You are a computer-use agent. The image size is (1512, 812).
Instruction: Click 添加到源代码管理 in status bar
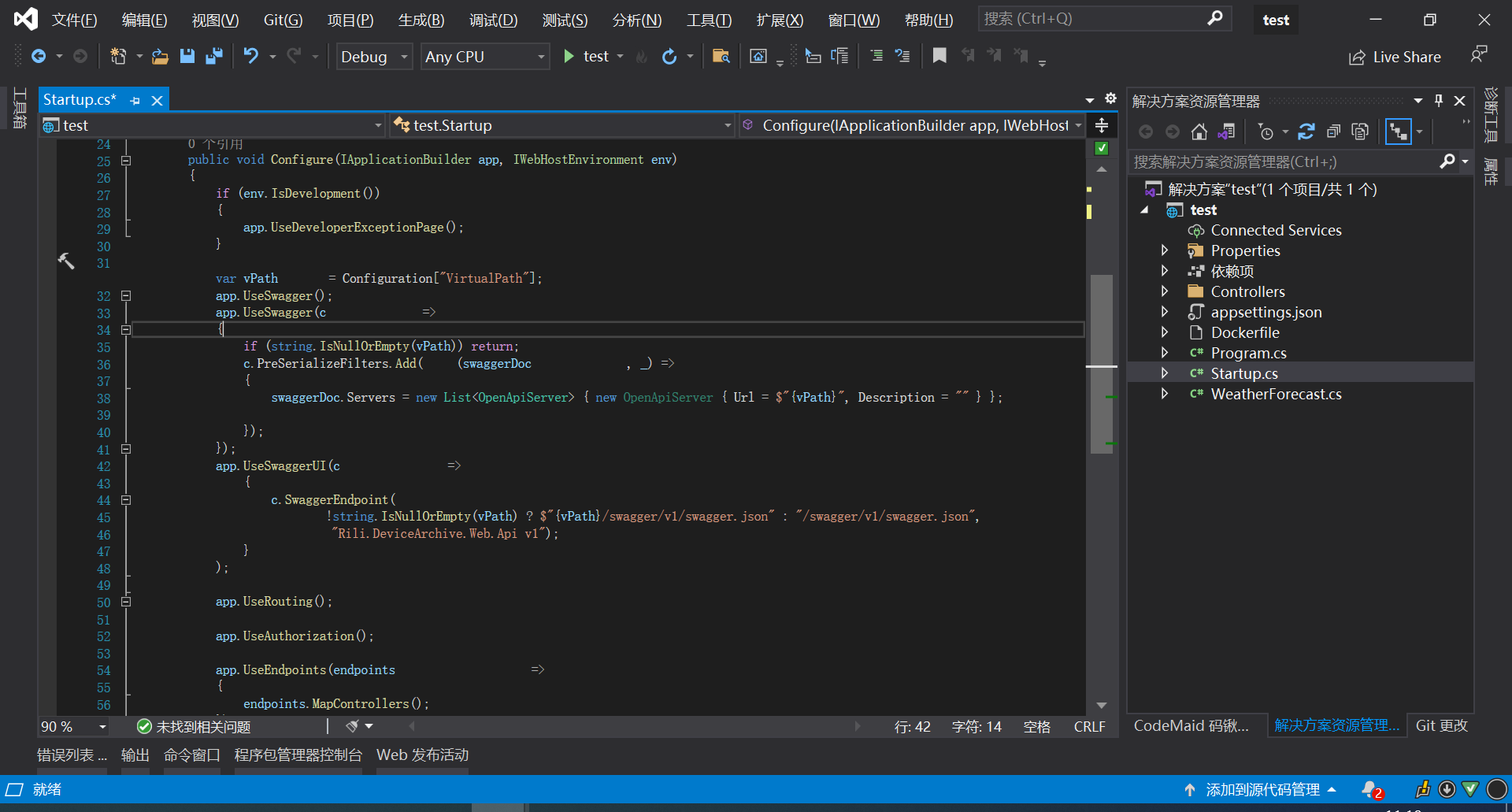pyautogui.click(x=1262, y=789)
